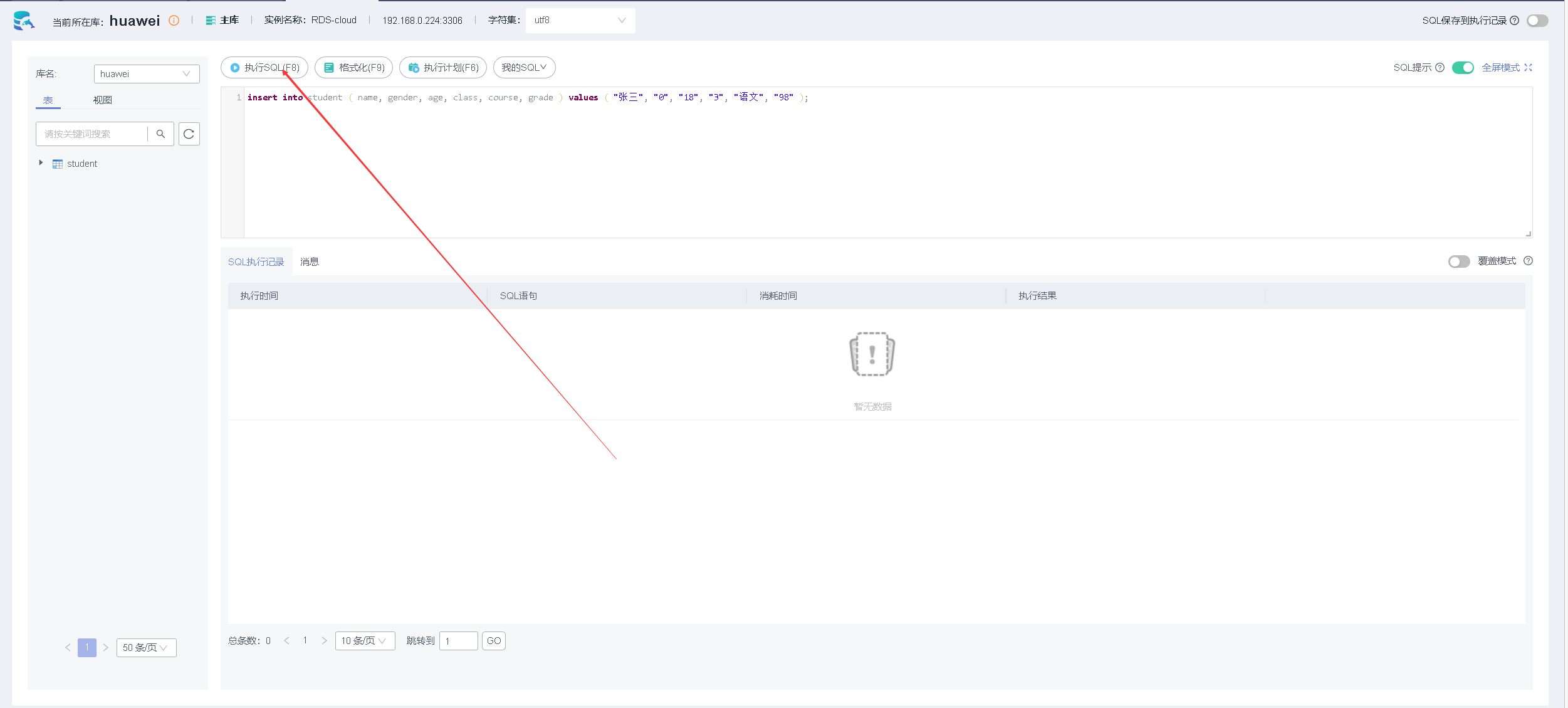
Task: Click the orange info icon beside huawei
Action: (x=174, y=21)
